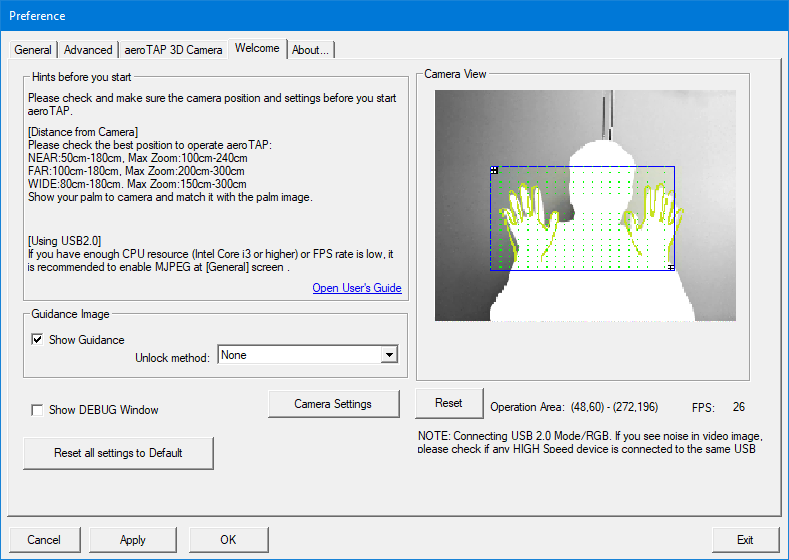The image size is (789, 560).
Task: Select the Welcome tab
Action: click(257, 48)
